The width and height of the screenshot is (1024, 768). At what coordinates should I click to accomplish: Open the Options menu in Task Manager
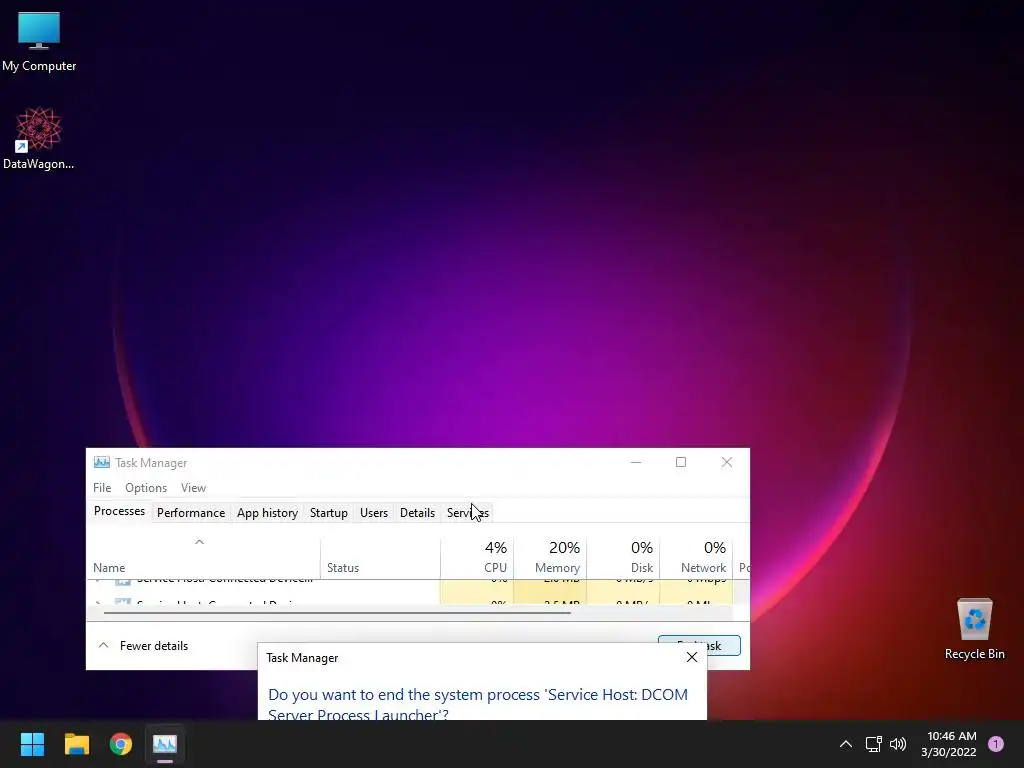(x=146, y=488)
